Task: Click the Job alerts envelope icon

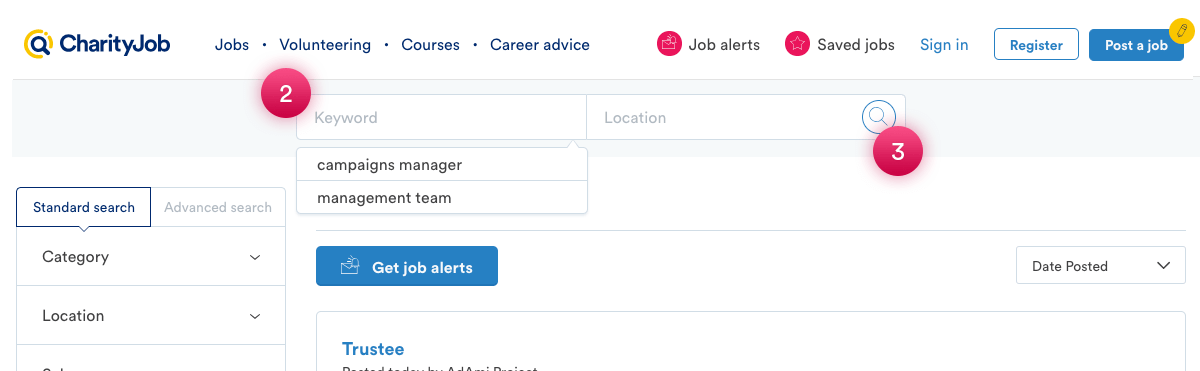Action: click(x=669, y=44)
